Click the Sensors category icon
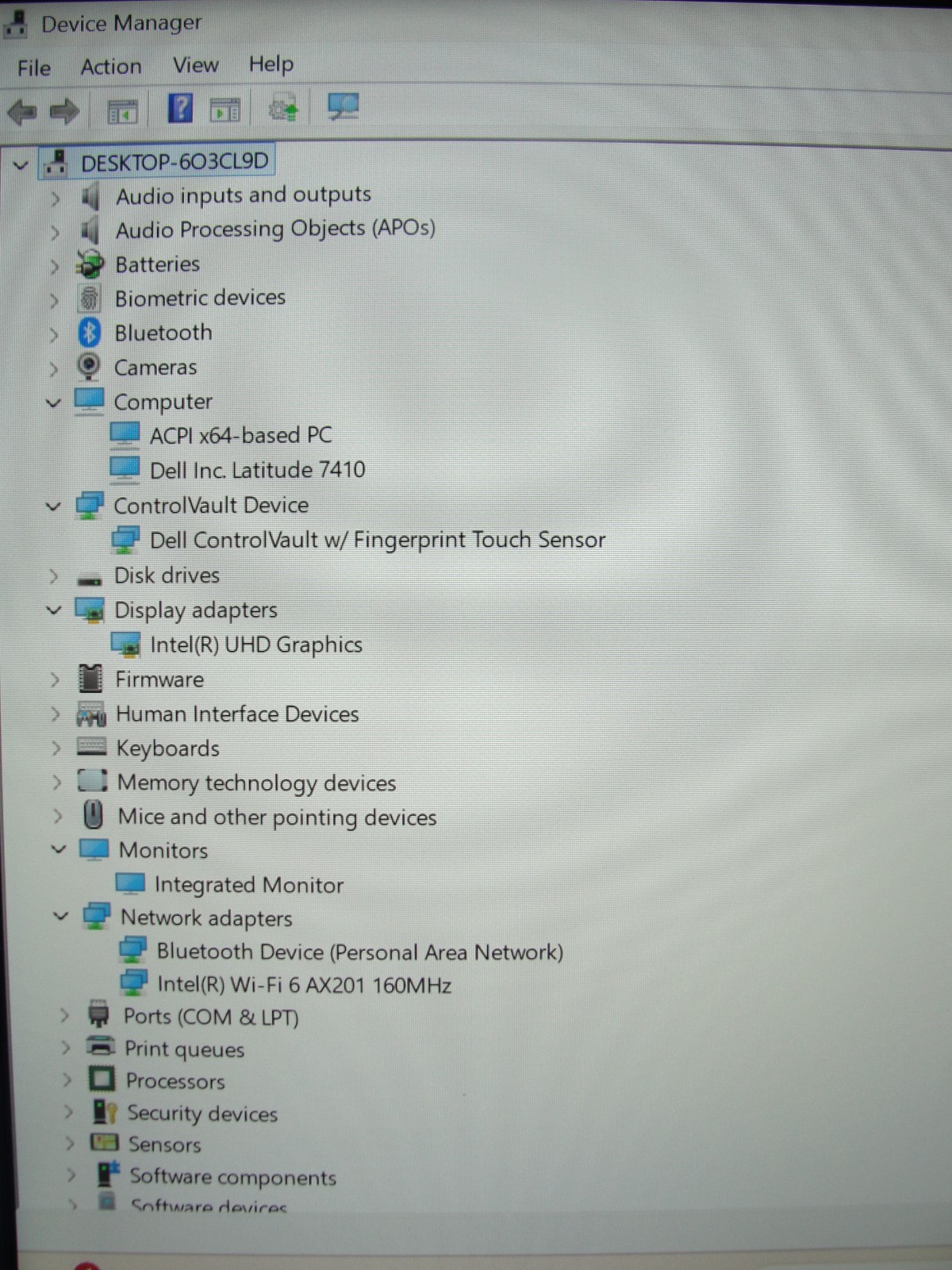Screen dimensions: 952x1270 pyautogui.click(x=104, y=1142)
